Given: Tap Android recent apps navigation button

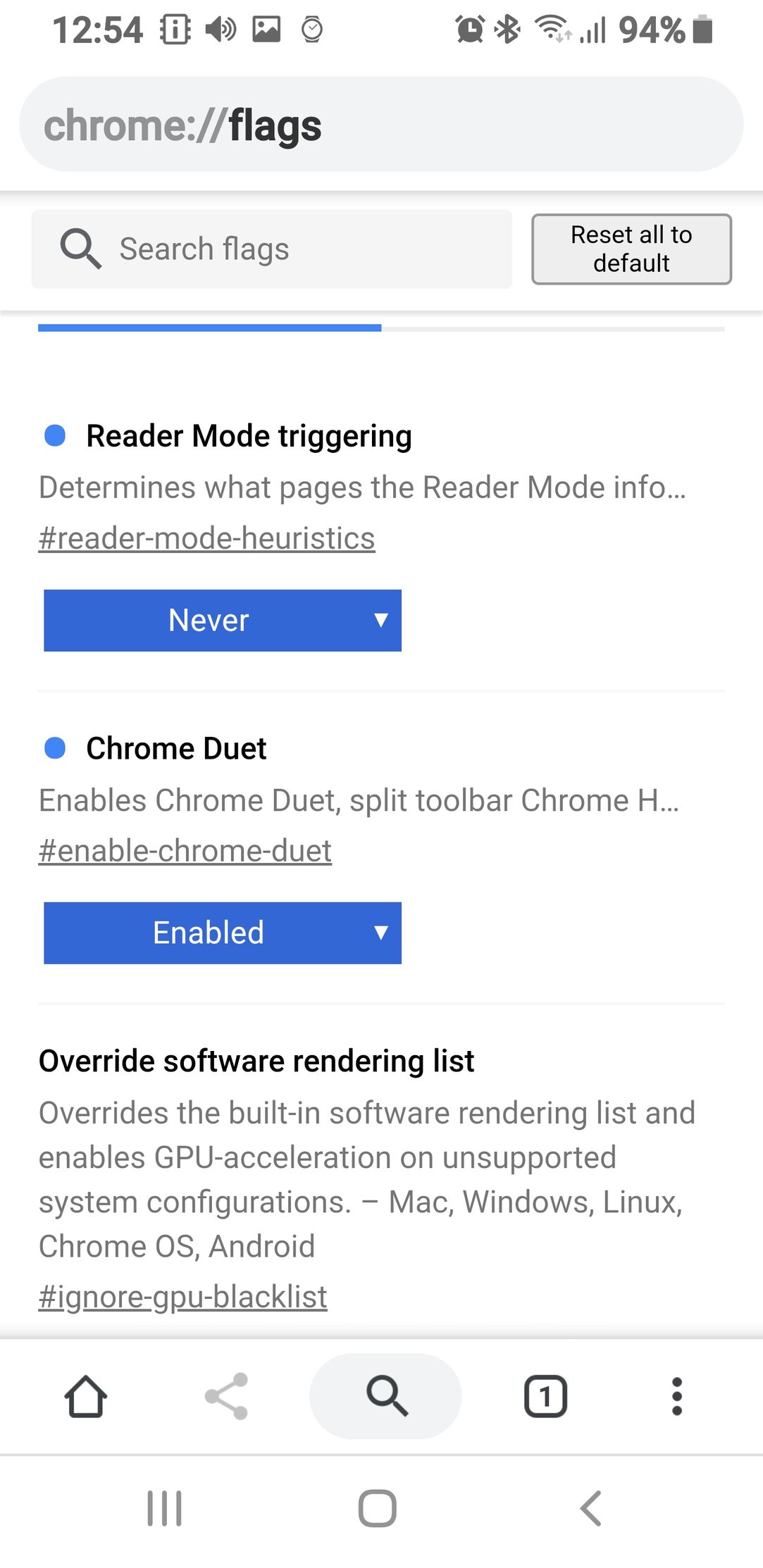Looking at the screenshot, I should coord(164,1508).
